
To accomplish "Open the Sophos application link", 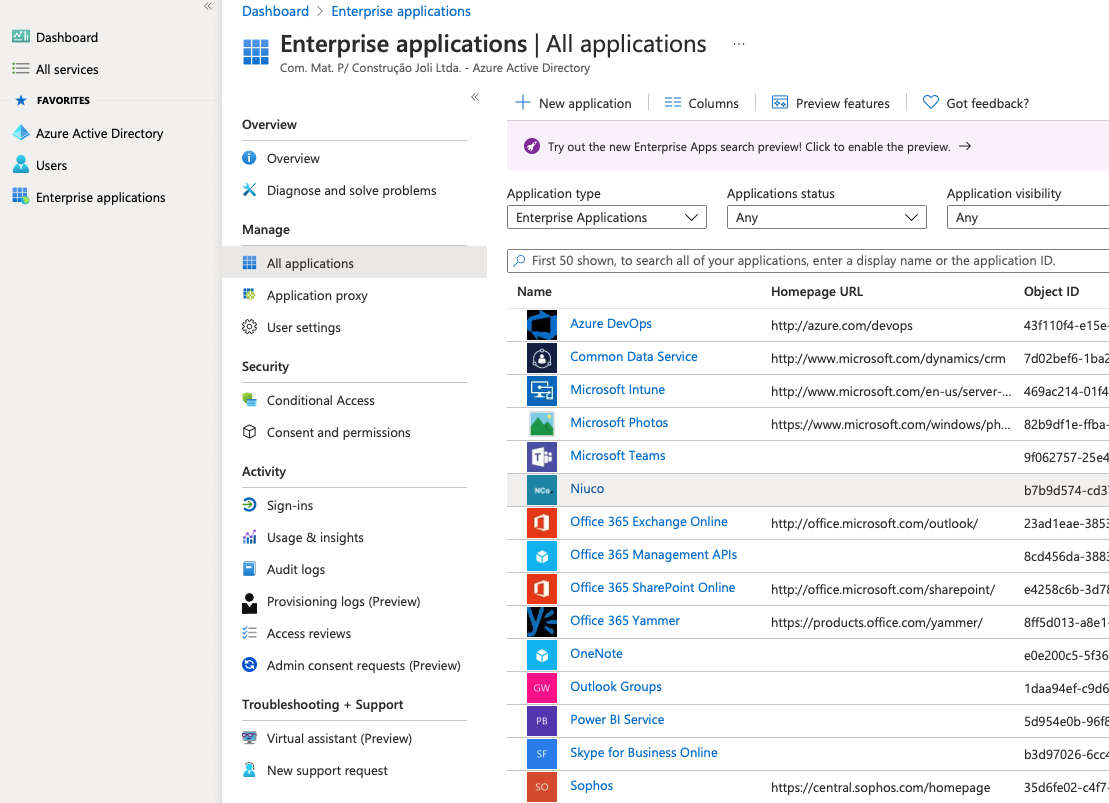I will pyautogui.click(x=591, y=785).
